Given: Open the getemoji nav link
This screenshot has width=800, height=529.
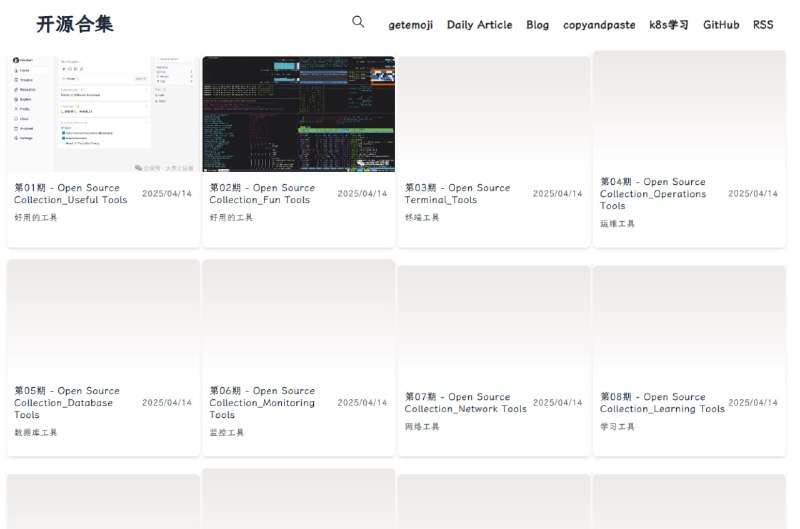Looking at the screenshot, I should coord(410,25).
